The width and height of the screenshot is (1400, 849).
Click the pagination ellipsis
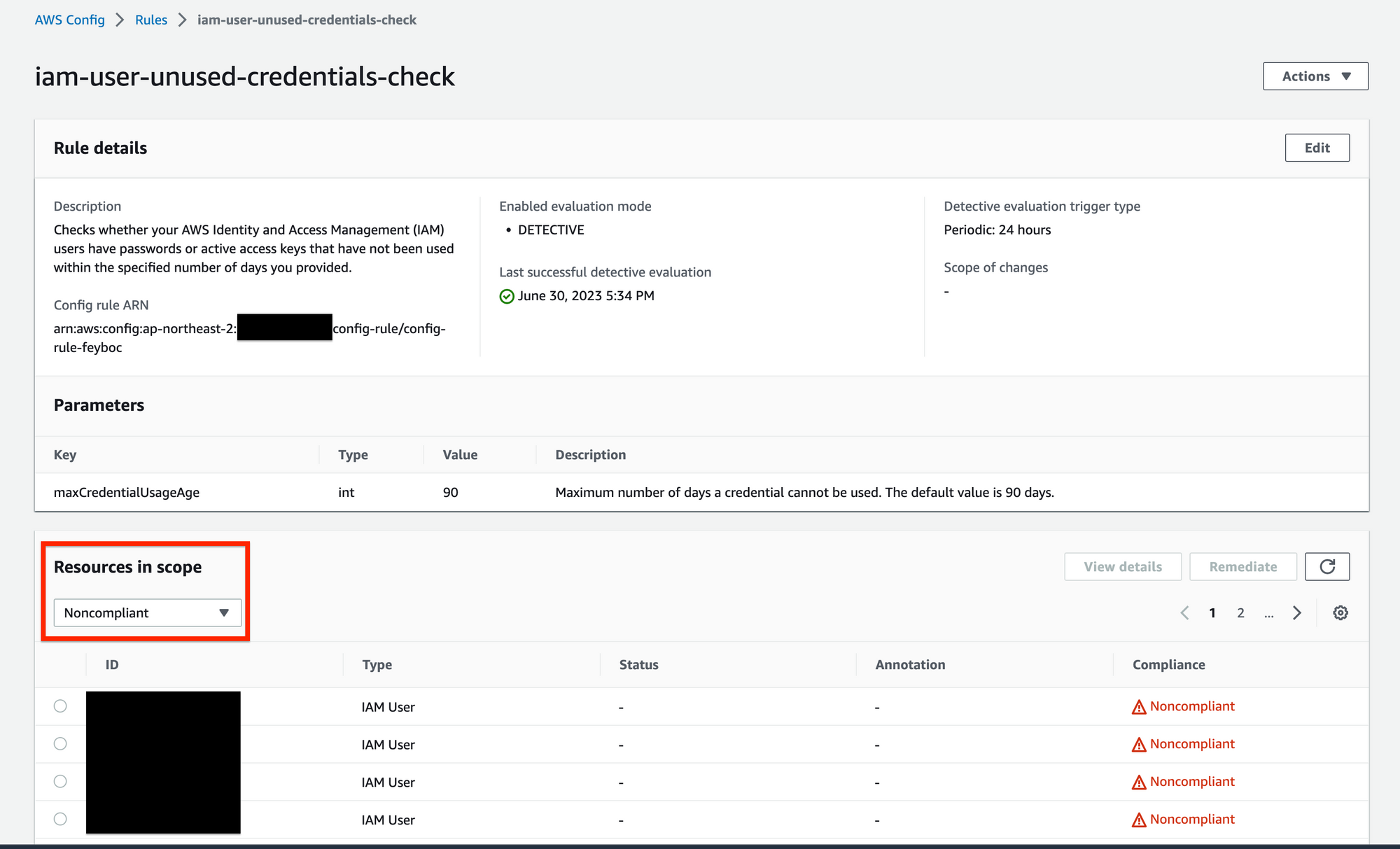[x=1268, y=614]
